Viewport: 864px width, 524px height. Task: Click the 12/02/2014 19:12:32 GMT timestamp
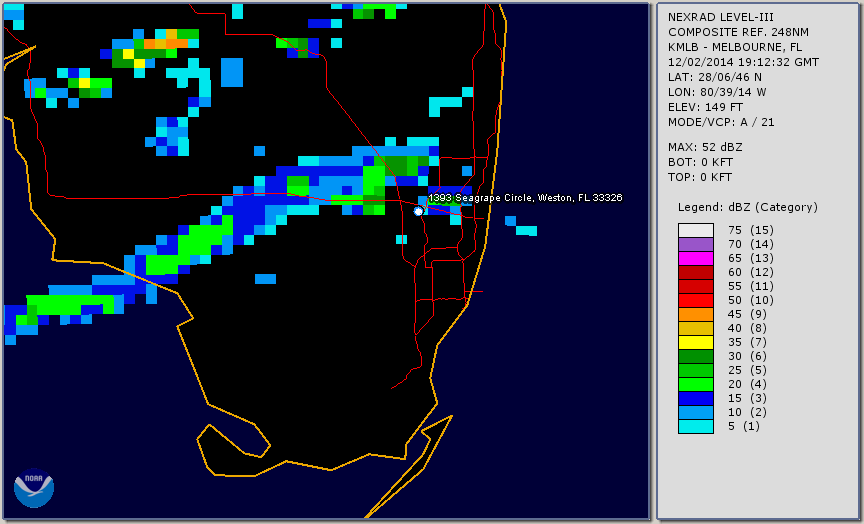pos(743,62)
